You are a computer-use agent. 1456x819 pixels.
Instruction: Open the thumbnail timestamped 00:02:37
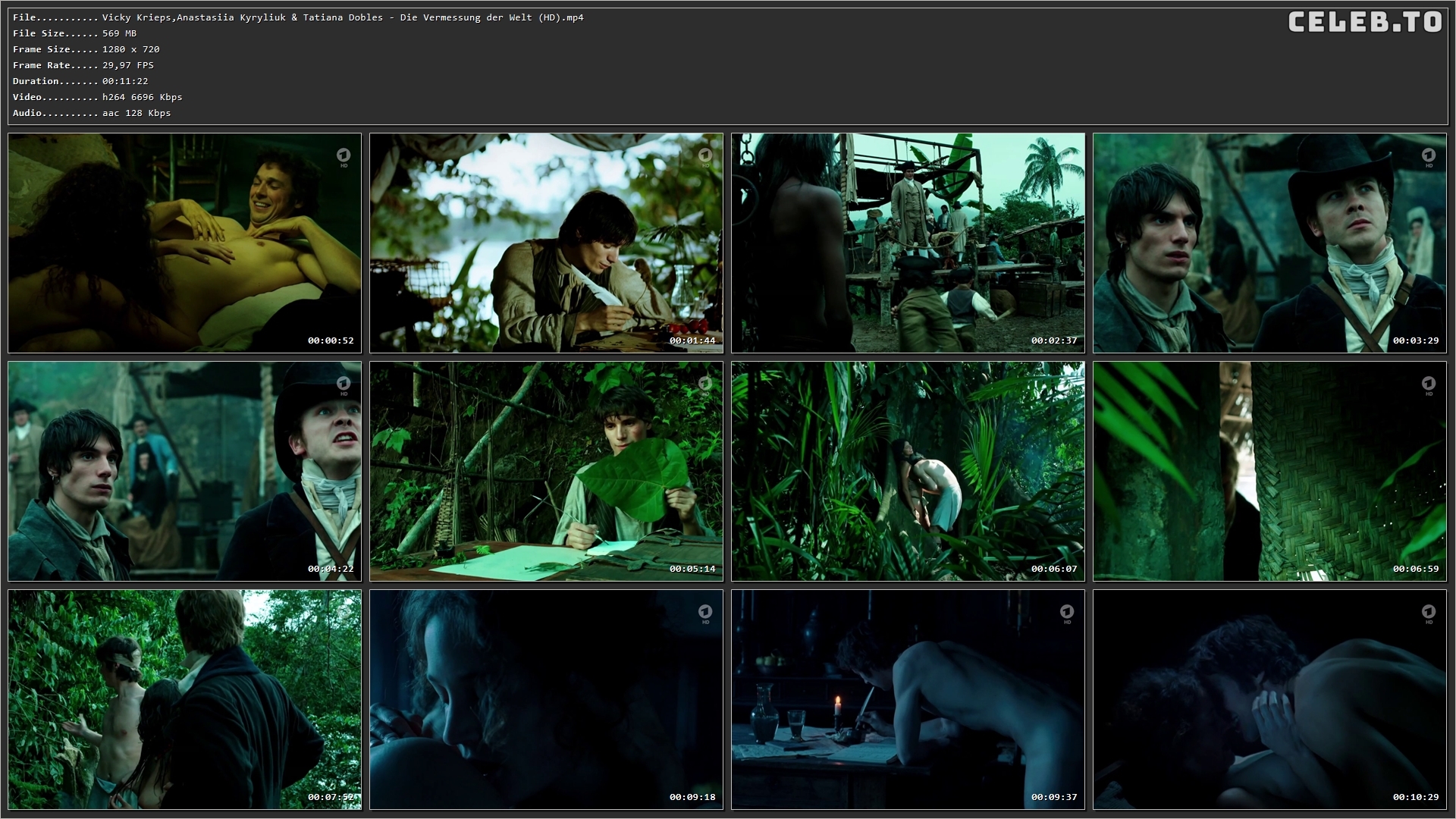coord(908,243)
